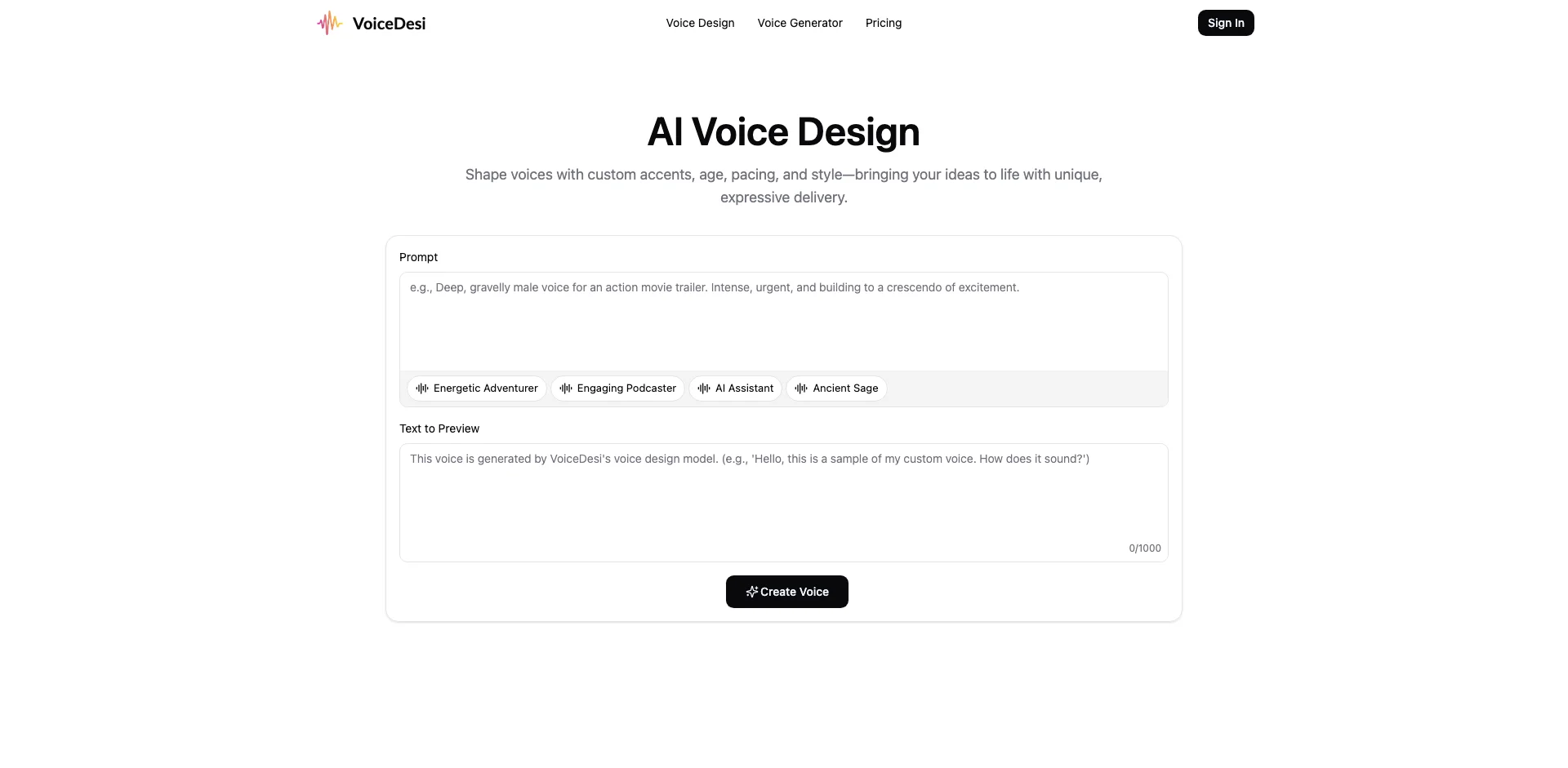The image size is (1568, 768).
Task: Click inside the Prompt text area
Action: click(783, 321)
